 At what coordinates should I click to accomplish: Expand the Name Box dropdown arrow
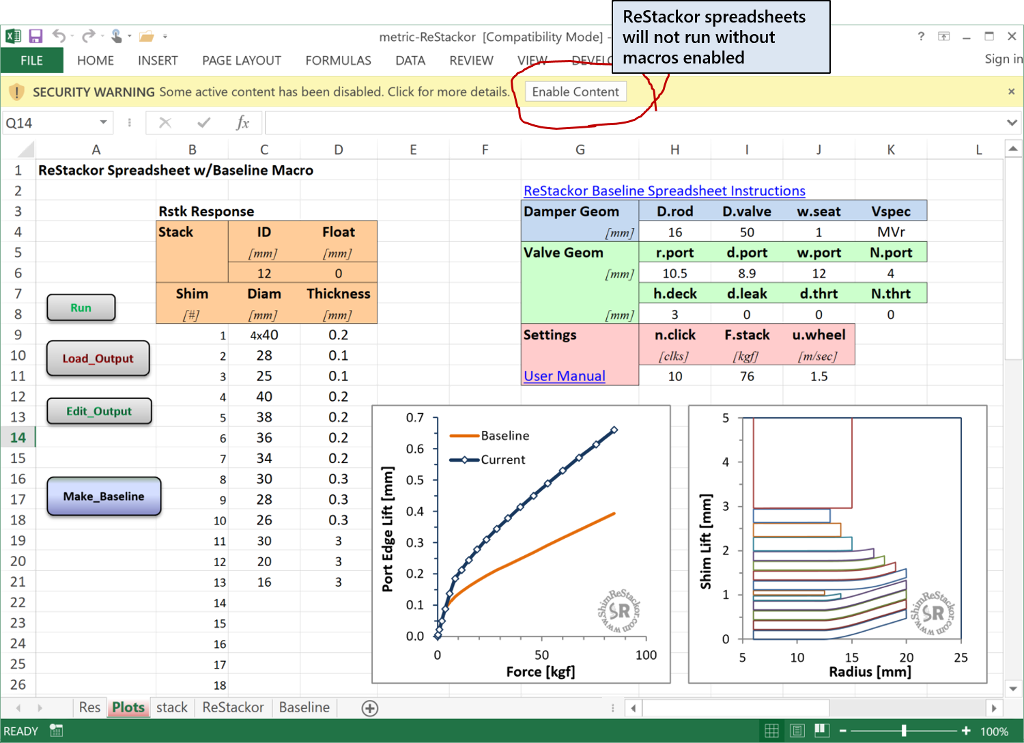103,122
